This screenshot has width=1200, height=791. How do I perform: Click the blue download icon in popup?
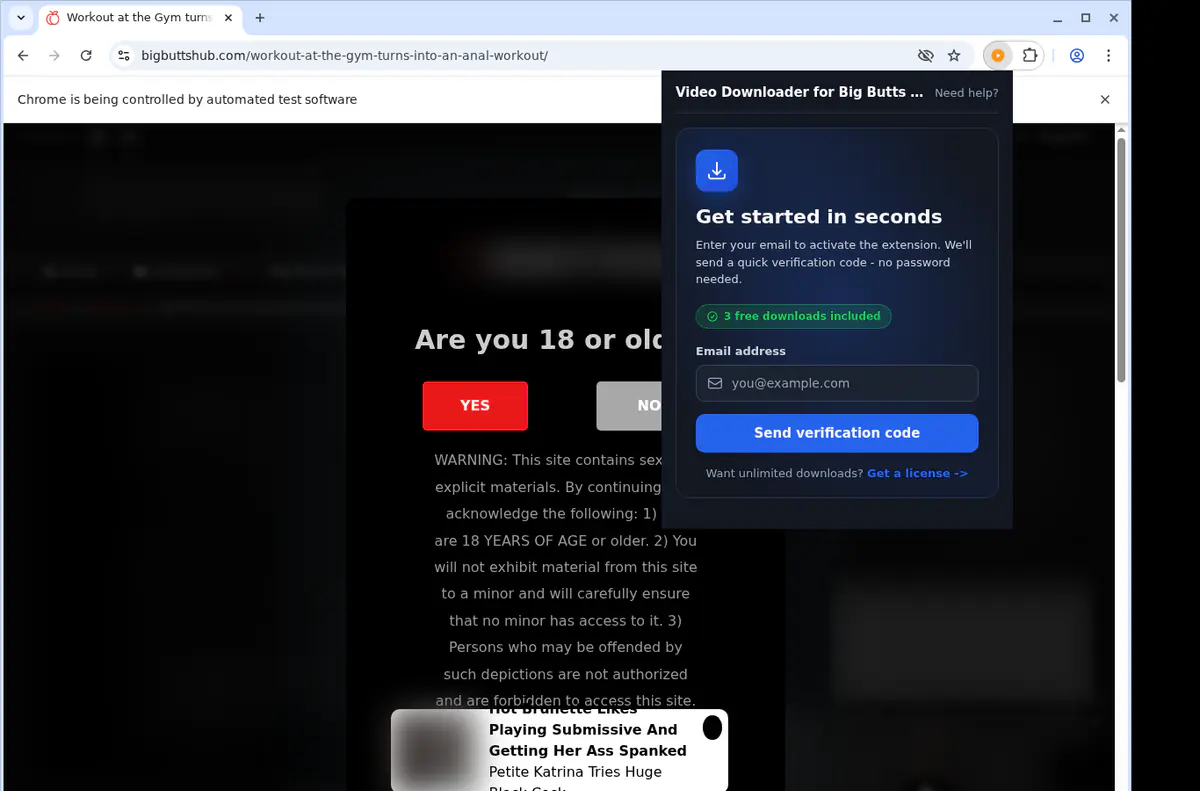click(x=717, y=171)
